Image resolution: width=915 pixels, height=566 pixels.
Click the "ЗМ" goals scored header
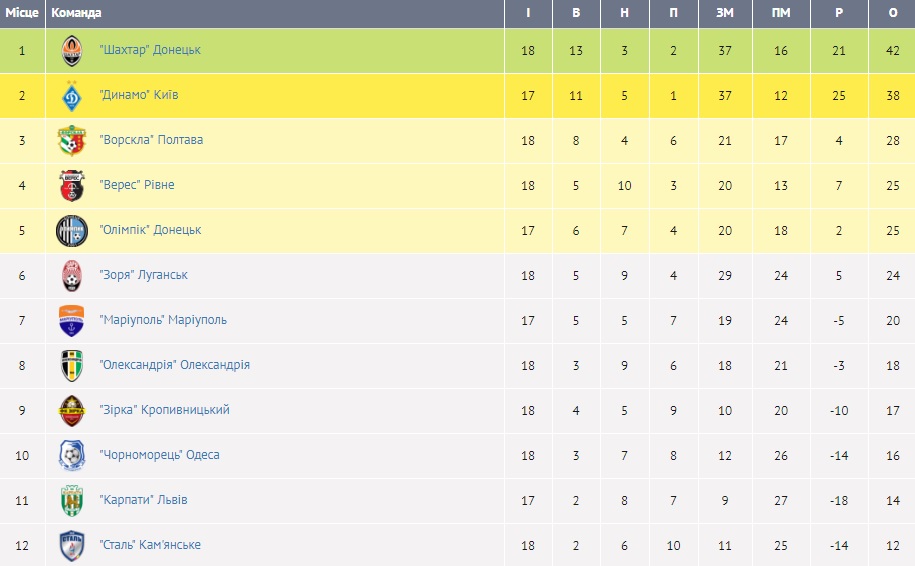(x=725, y=13)
